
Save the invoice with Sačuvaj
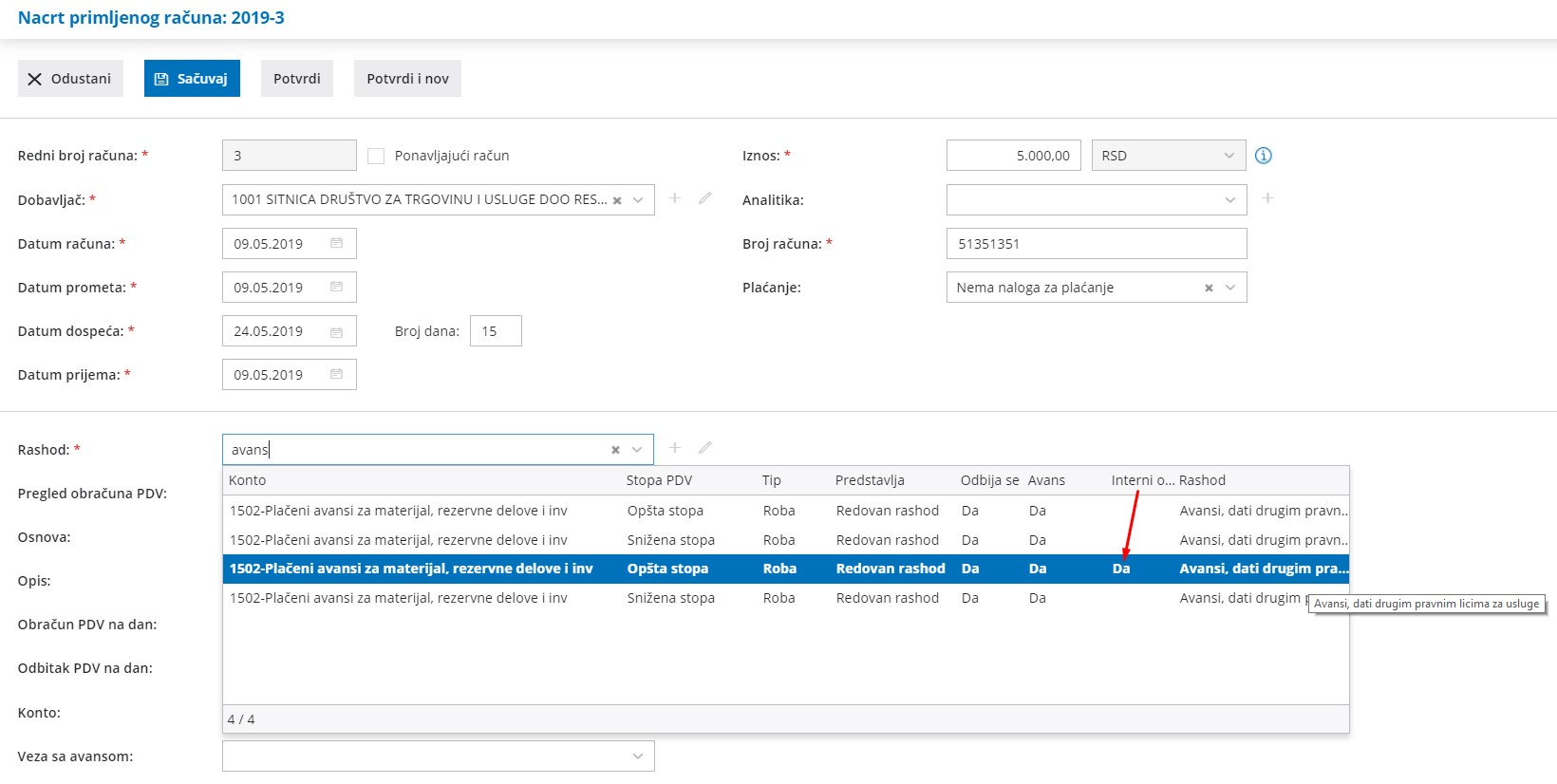tap(192, 79)
